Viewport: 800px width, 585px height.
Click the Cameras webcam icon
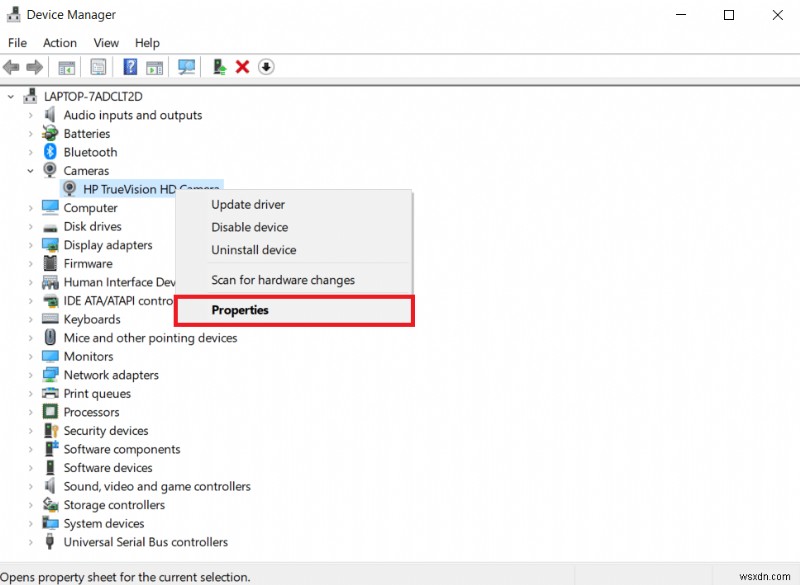[50, 170]
